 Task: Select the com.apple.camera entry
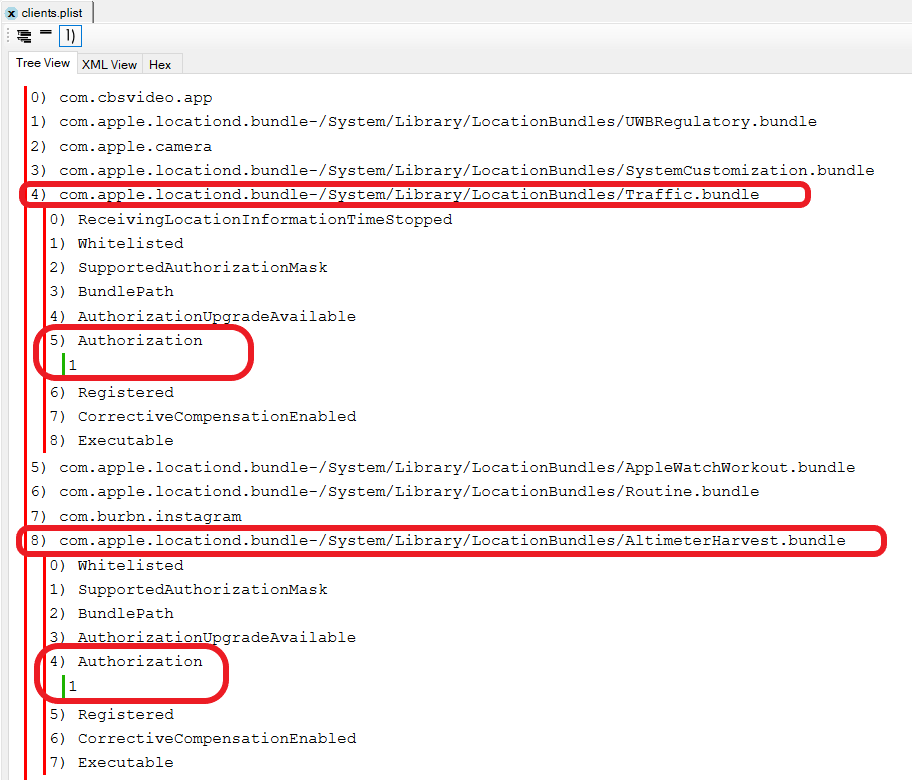(x=135, y=147)
